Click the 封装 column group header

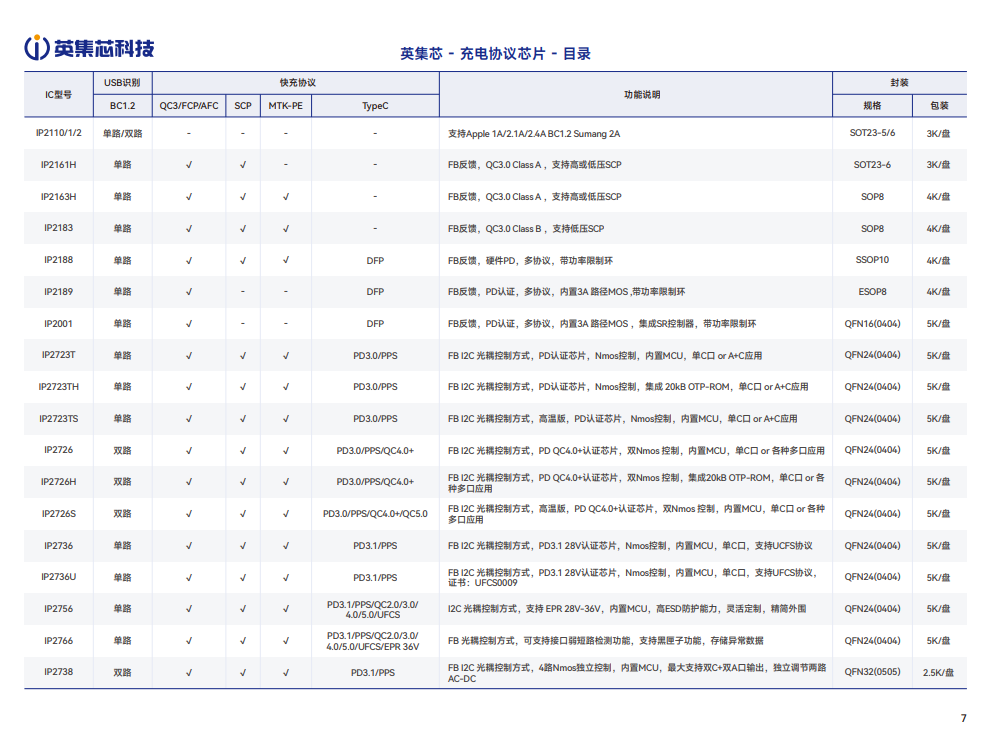coord(899,82)
